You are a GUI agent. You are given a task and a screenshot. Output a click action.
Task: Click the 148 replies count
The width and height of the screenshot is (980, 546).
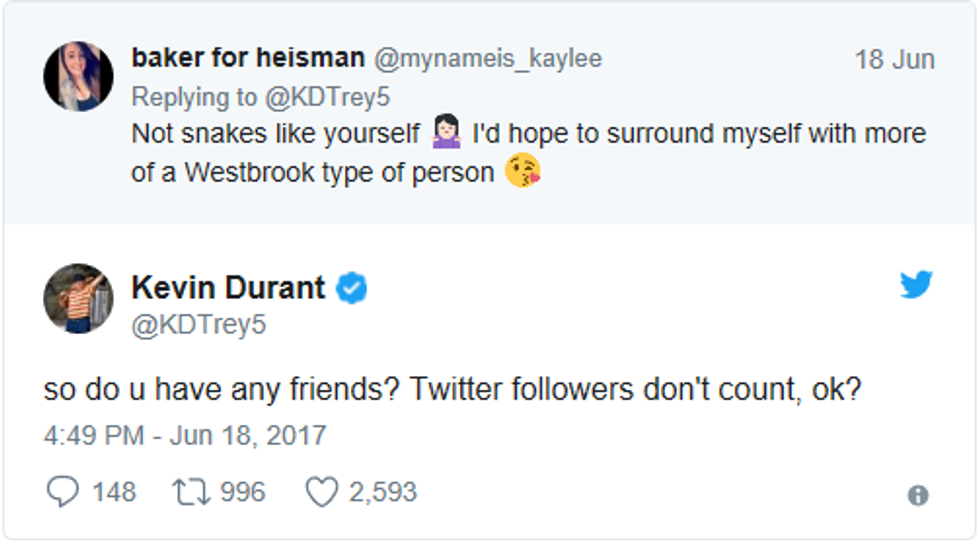tap(114, 492)
